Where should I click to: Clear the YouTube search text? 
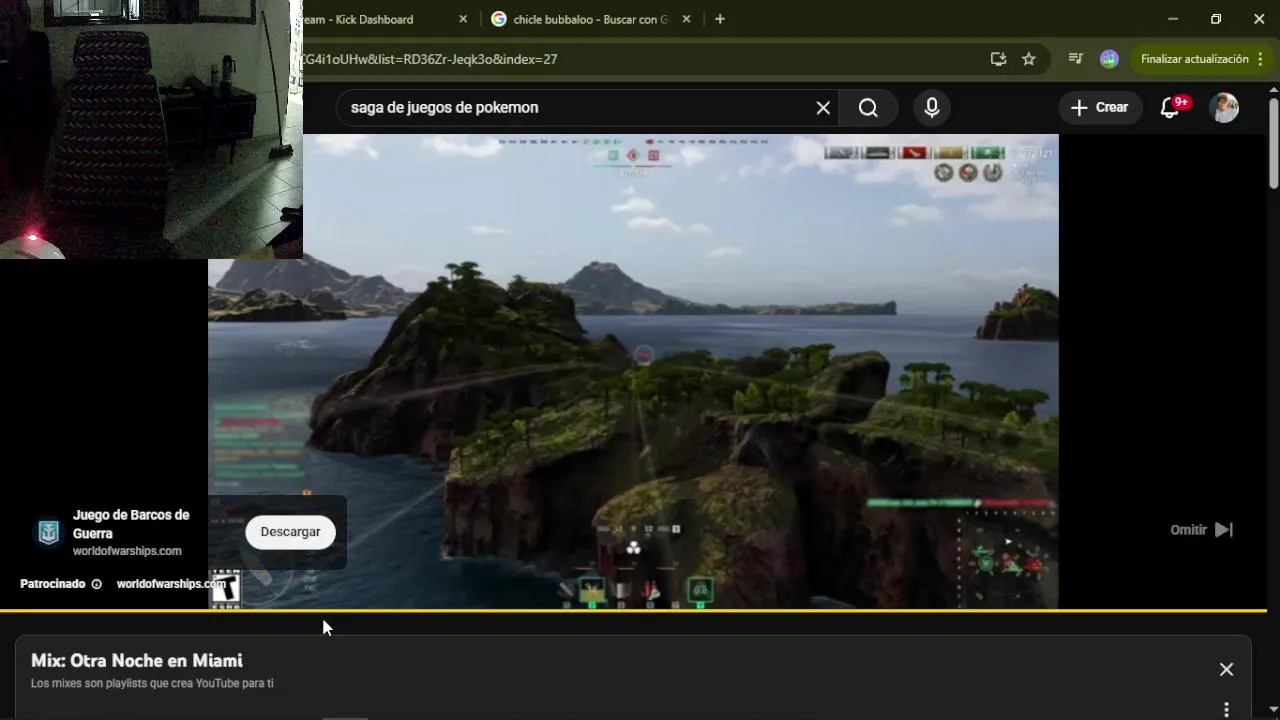tap(823, 108)
